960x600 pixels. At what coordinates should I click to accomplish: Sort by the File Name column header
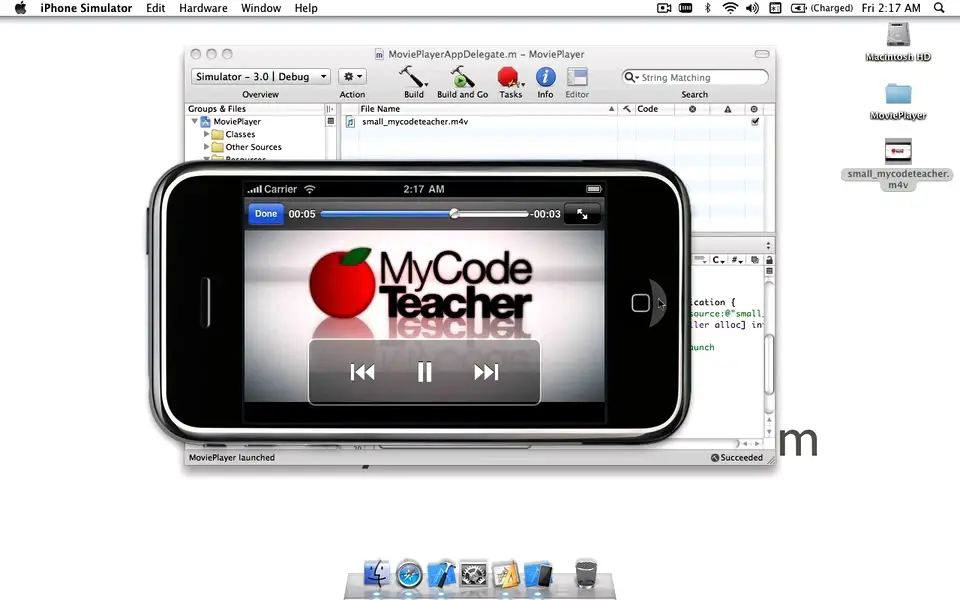(479, 109)
